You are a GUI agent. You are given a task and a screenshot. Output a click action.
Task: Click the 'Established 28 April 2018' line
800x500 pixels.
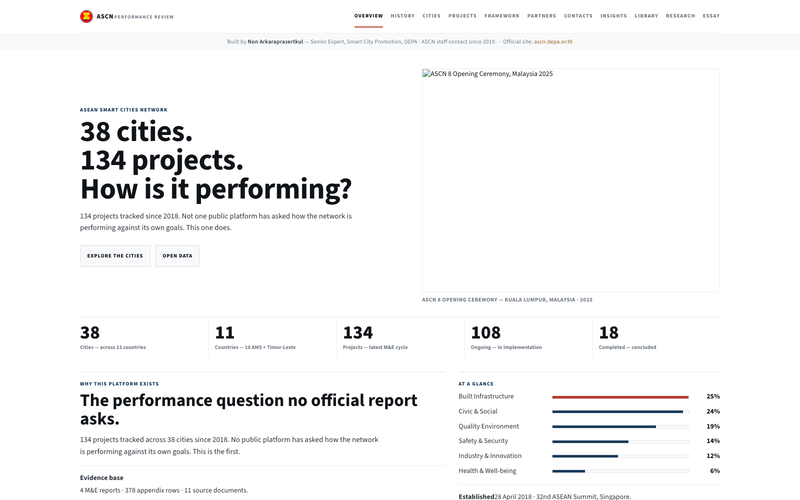coord(544,496)
